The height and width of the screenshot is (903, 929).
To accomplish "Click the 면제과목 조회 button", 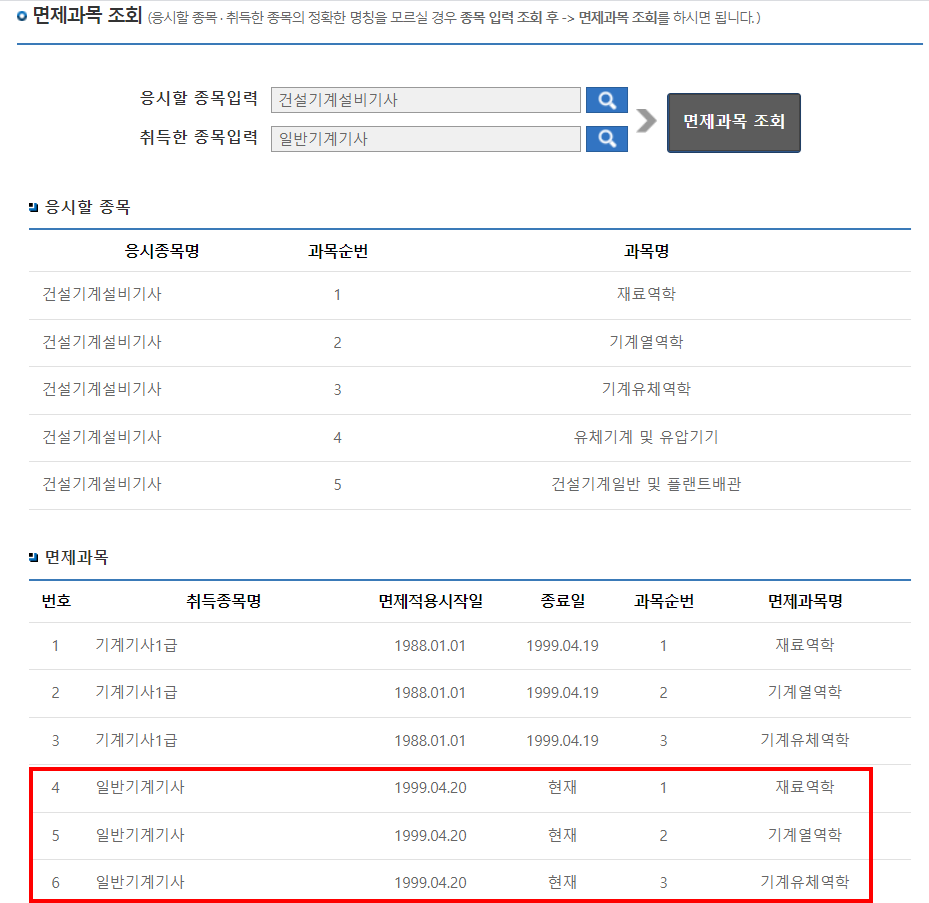I will (733, 123).
